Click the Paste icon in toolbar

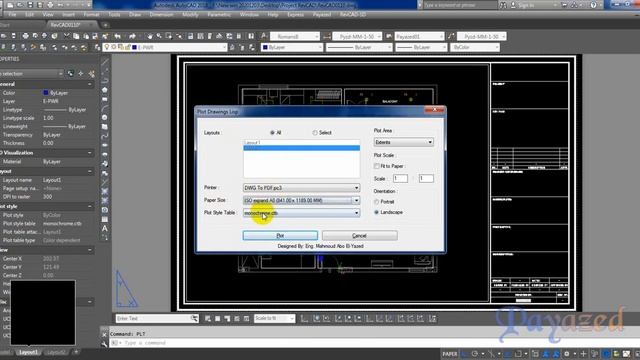click(x=86, y=36)
